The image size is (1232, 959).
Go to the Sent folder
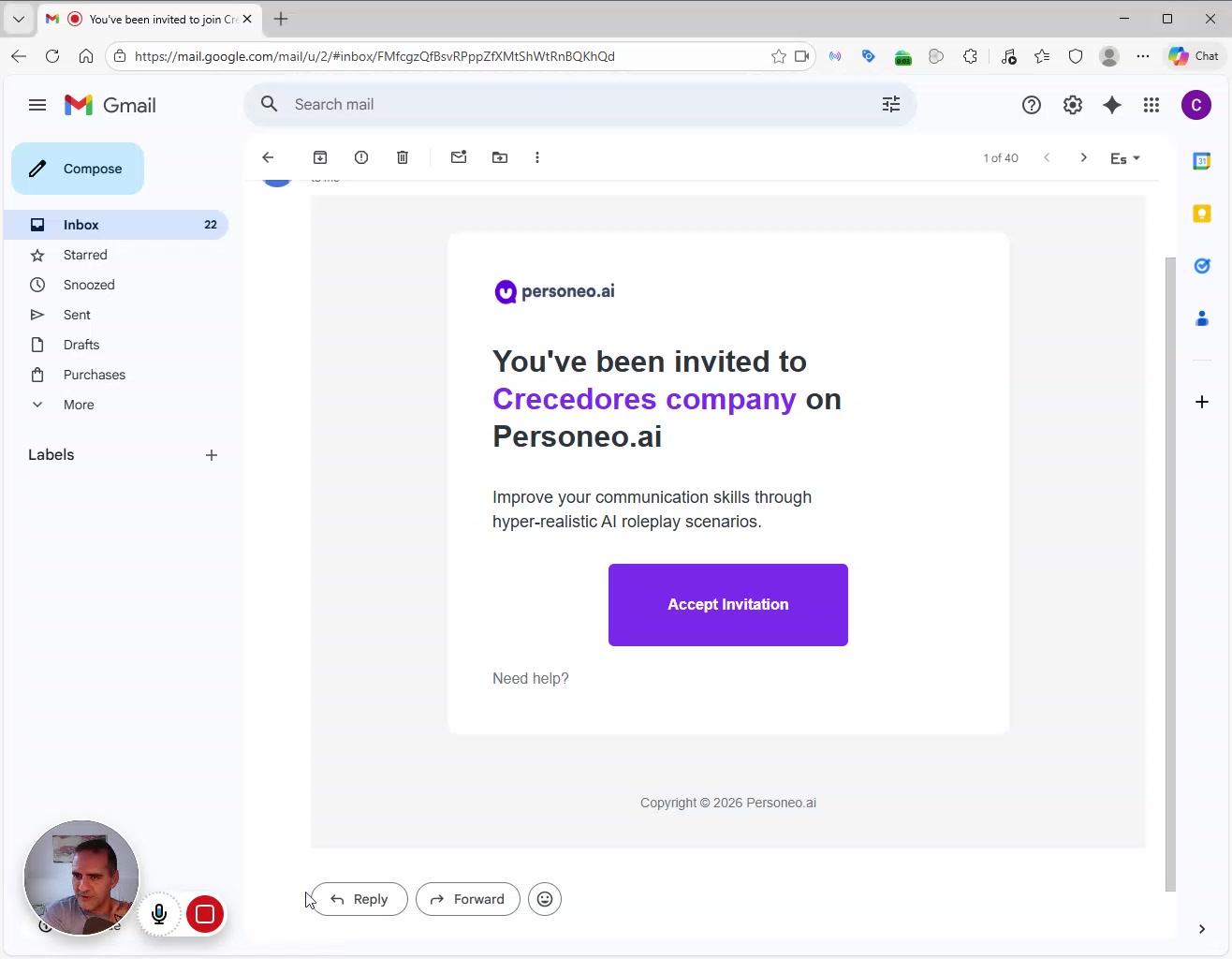77,315
